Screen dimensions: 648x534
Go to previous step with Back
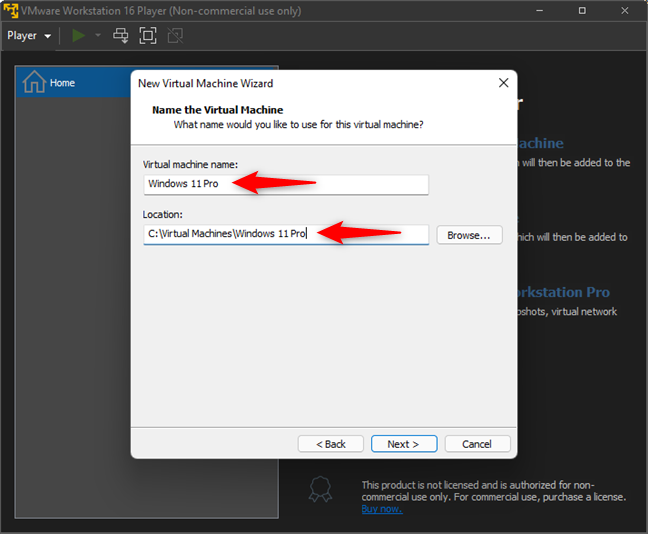tap(331, 444)
